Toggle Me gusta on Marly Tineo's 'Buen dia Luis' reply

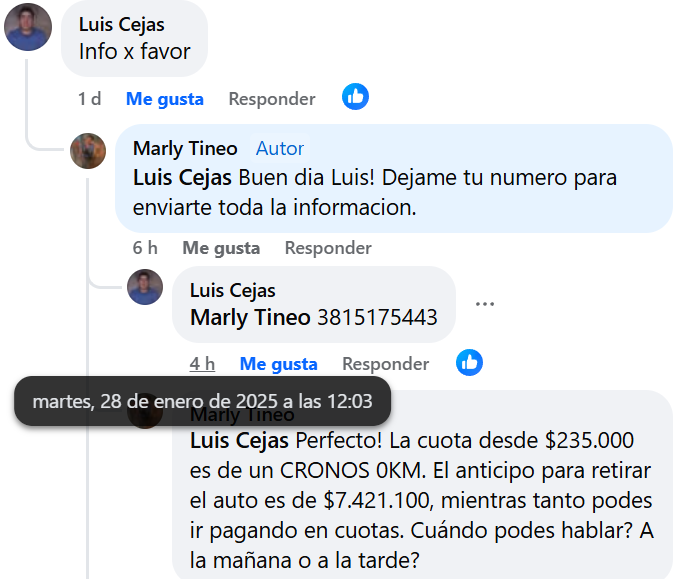click(x=221, y=248)
